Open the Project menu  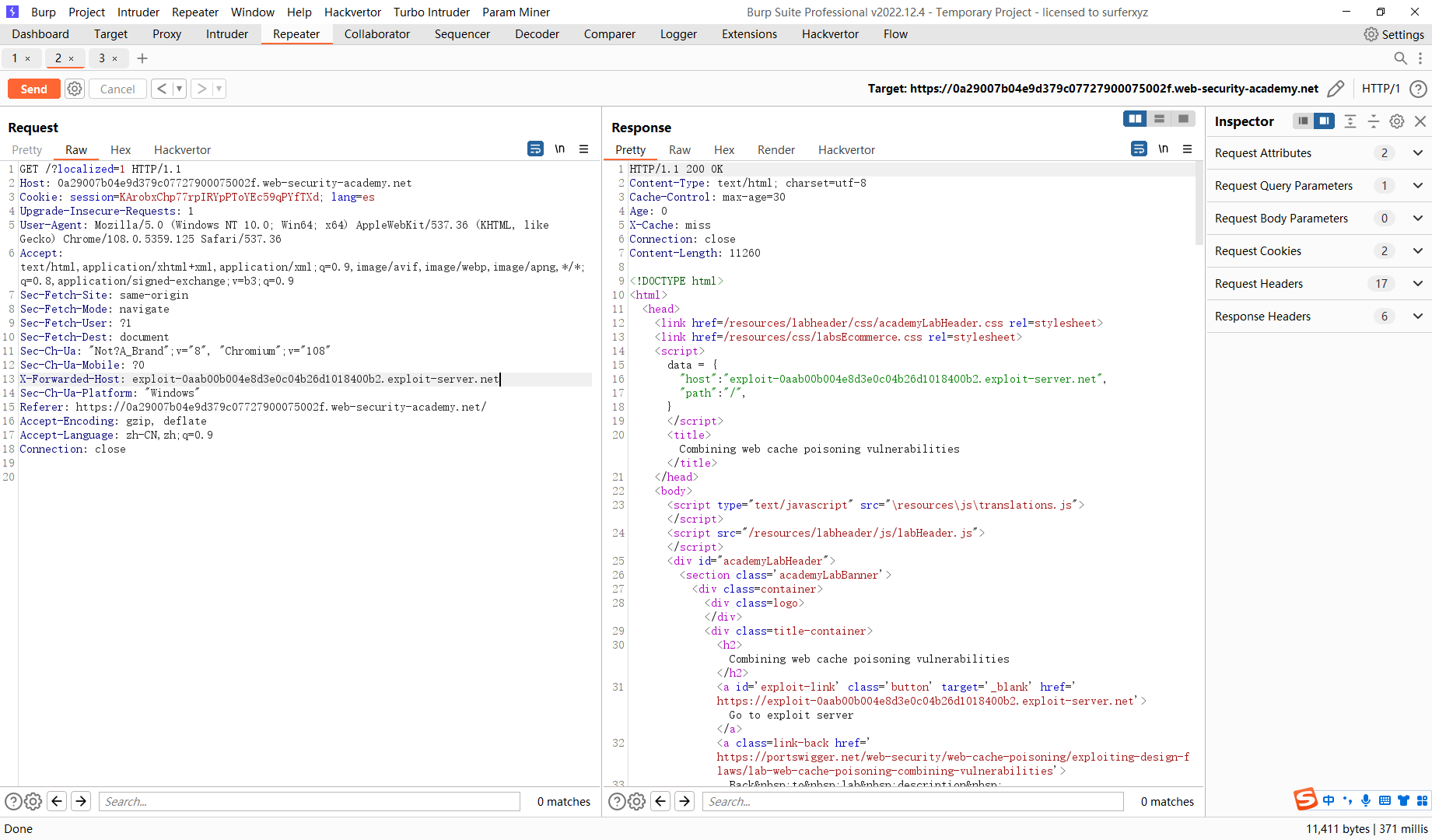click(86, 12)
